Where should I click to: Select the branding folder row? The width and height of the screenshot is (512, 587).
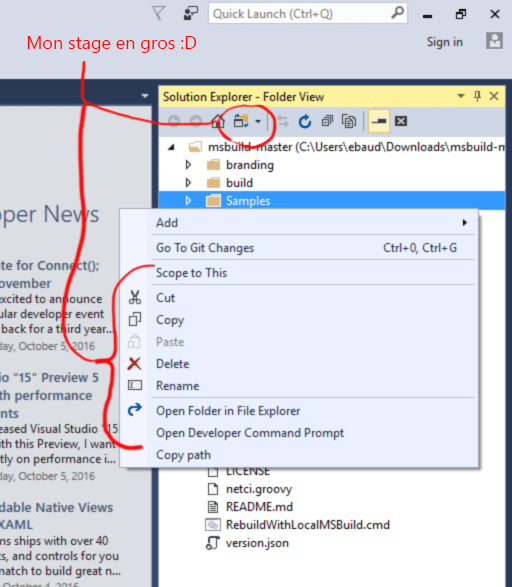click(x=332, y=165)
